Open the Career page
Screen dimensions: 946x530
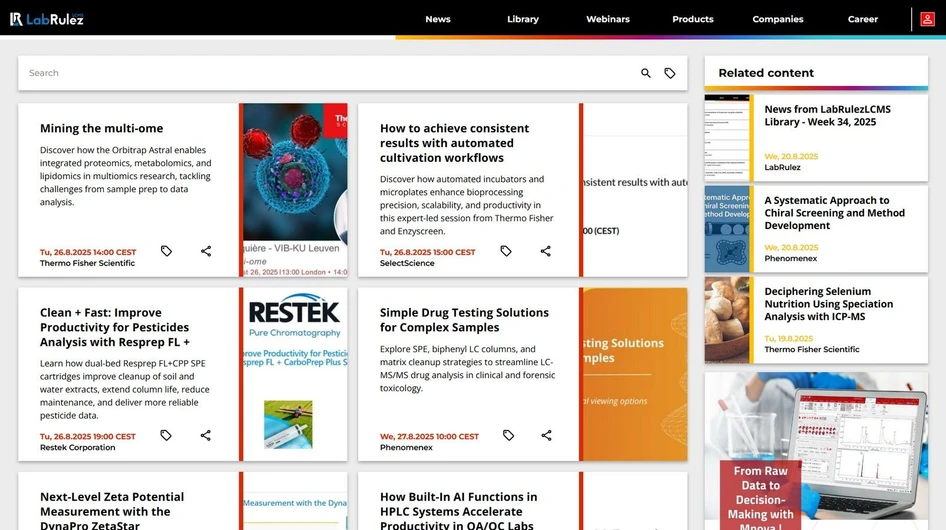point(863,19)
